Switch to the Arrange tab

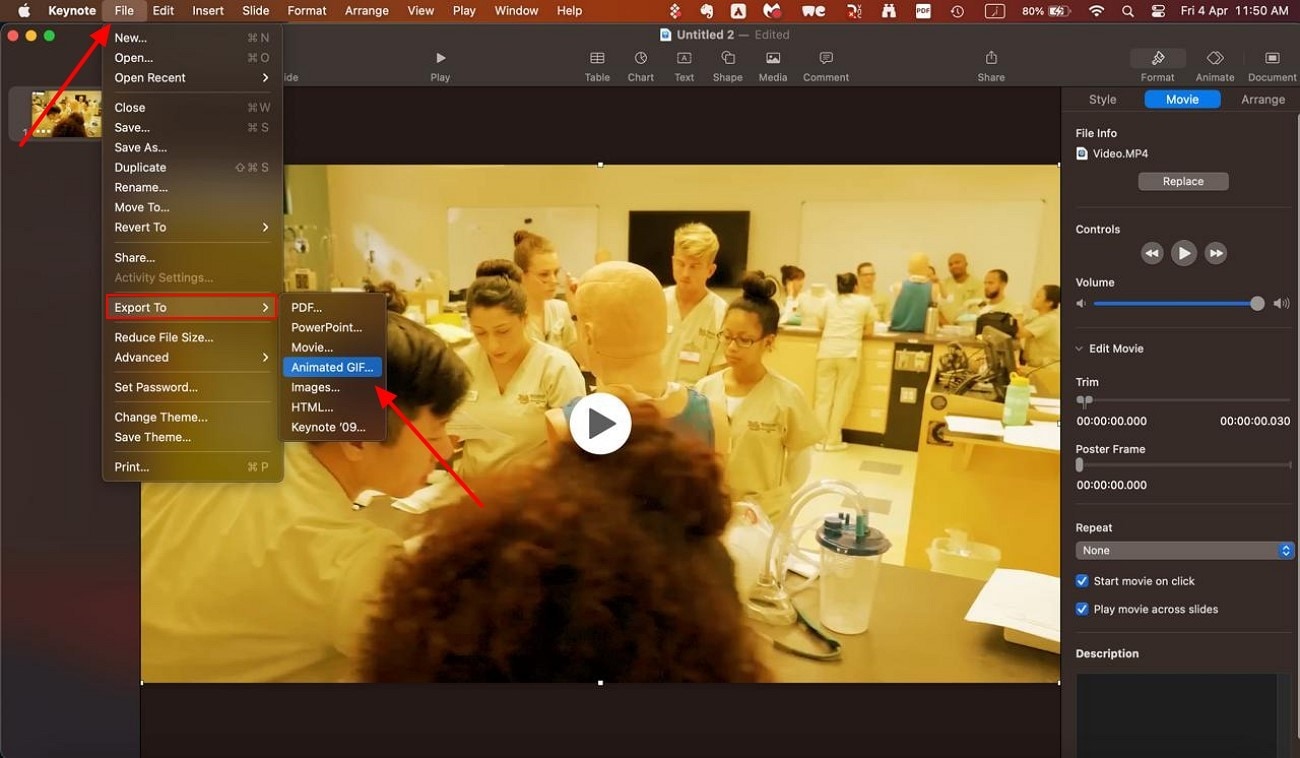[x=1263, y=99]
